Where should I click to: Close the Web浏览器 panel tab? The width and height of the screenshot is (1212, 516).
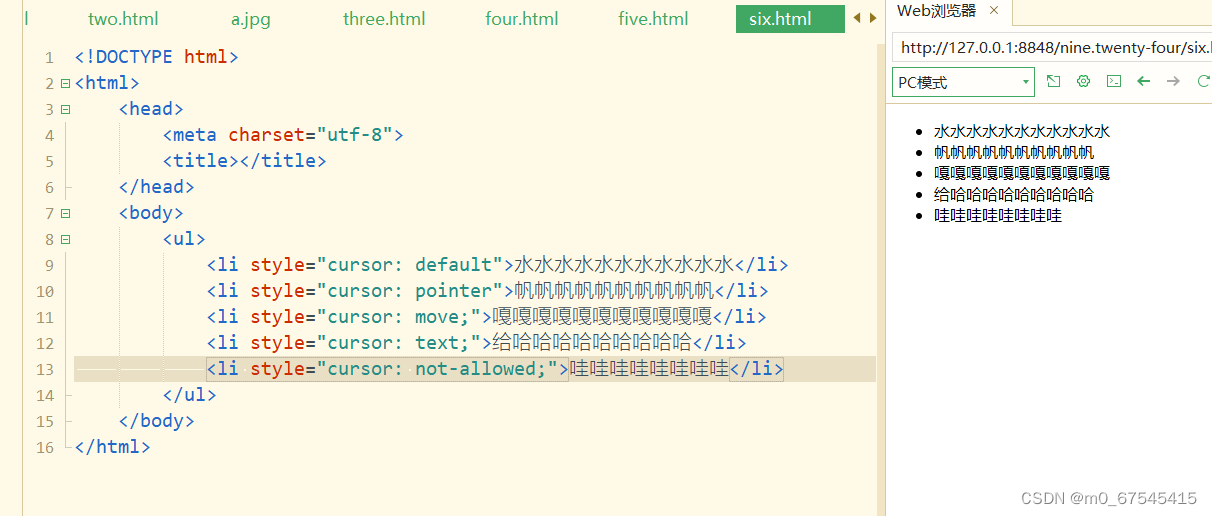tap(993, 11)
